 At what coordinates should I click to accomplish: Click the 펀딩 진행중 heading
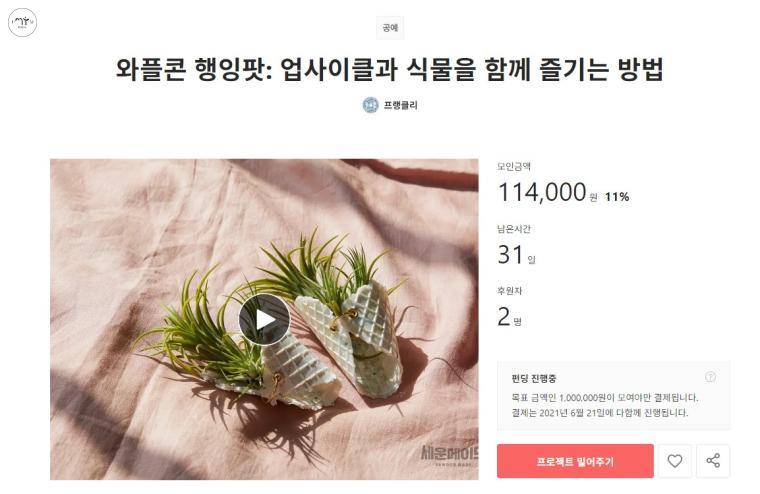tap(534, 378)
